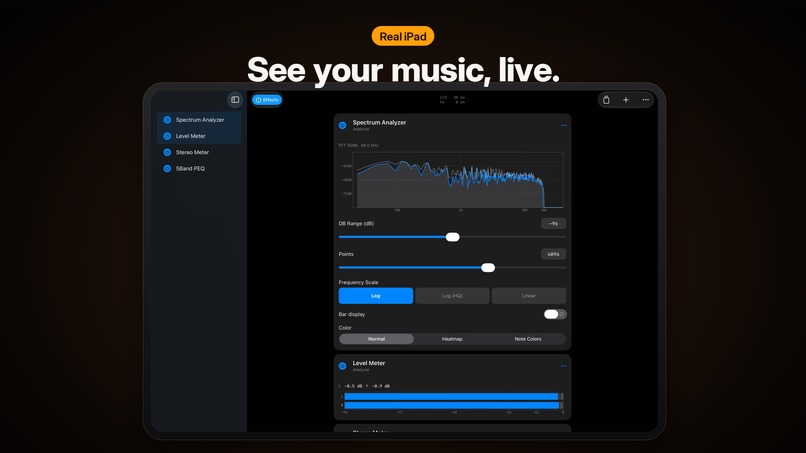The width and height of the screenshot is (806, 453).
Task: Click 5Band PEQ sidebar icon
Action: click(167, 169)
